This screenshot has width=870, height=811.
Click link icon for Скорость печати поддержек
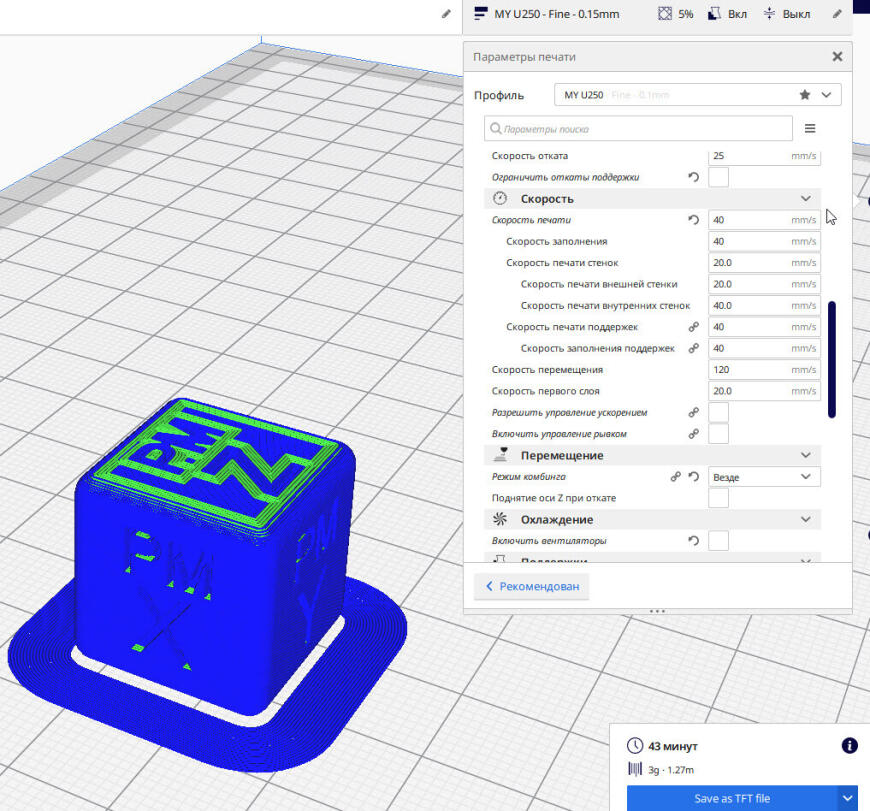click(x=694, y=327)
